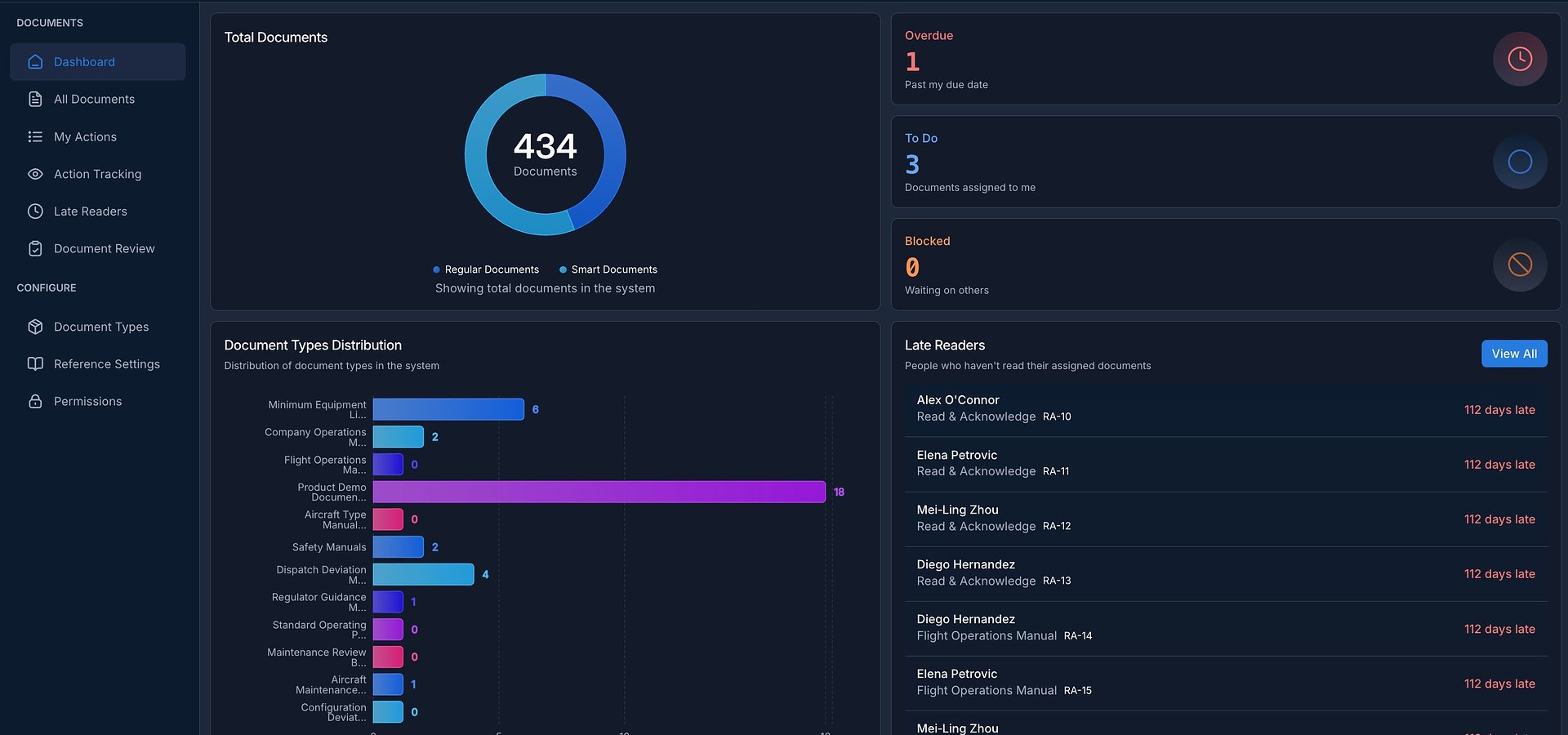Open Reference Settings via the book icon
Viewport: 1568px width, 735px height.
point(34,363)
